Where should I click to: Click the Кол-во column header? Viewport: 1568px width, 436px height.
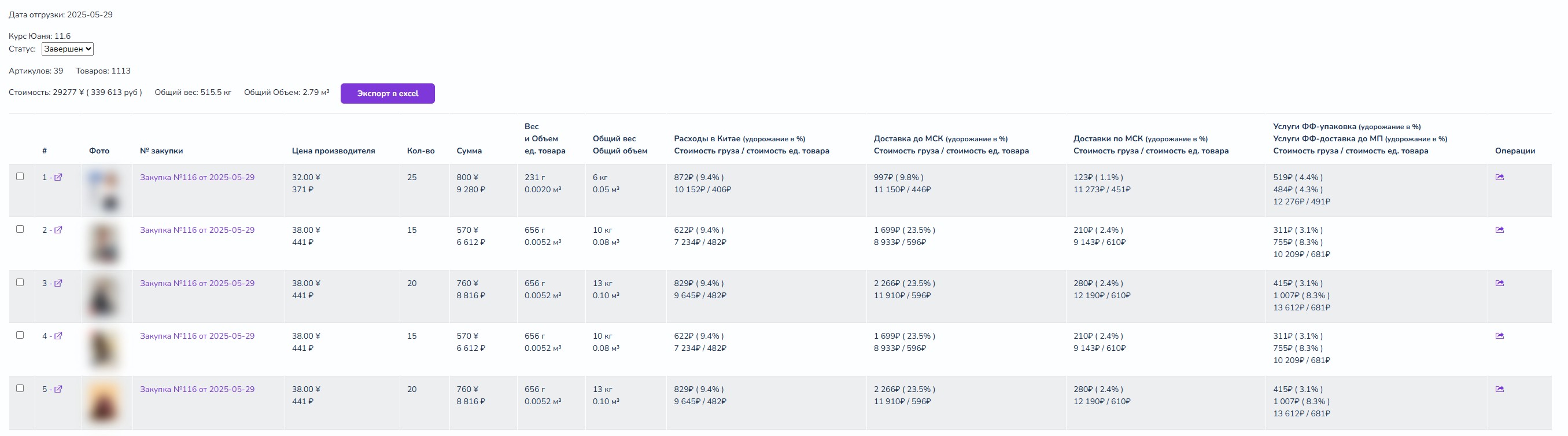point(420,151)
